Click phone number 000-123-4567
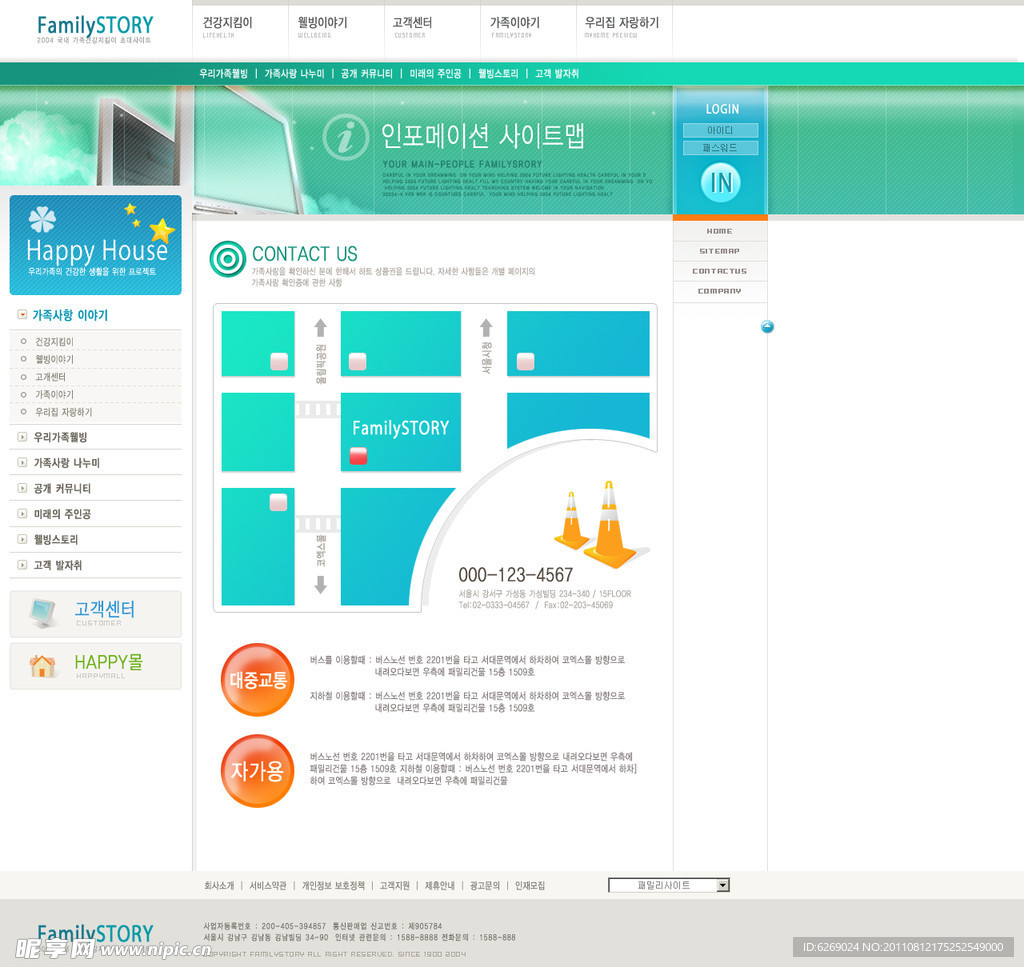The height and width of the screenshot is (967, 1024). pyautogui.click(x=515, y=575)
